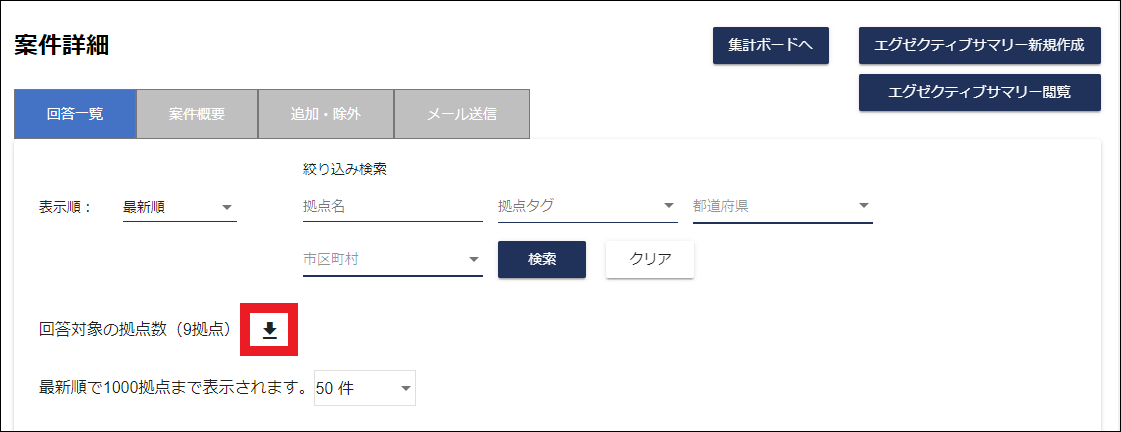The image size is (1121, 432).
Task: Open the 案件概要 tab
Action: point(197,114)
